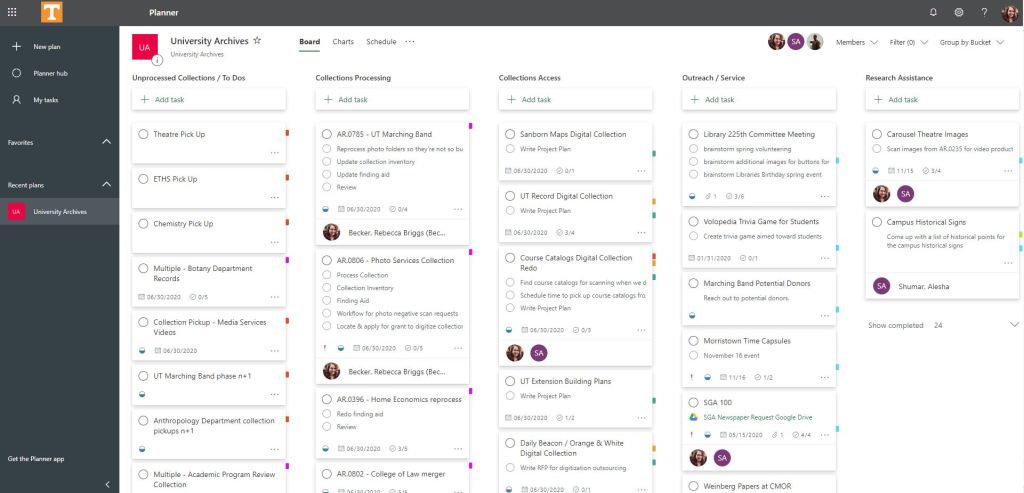1024x493 pixels.
Task: Check off 'brainstorm spring volunteering' item
Action: click(x=694, y=149)
